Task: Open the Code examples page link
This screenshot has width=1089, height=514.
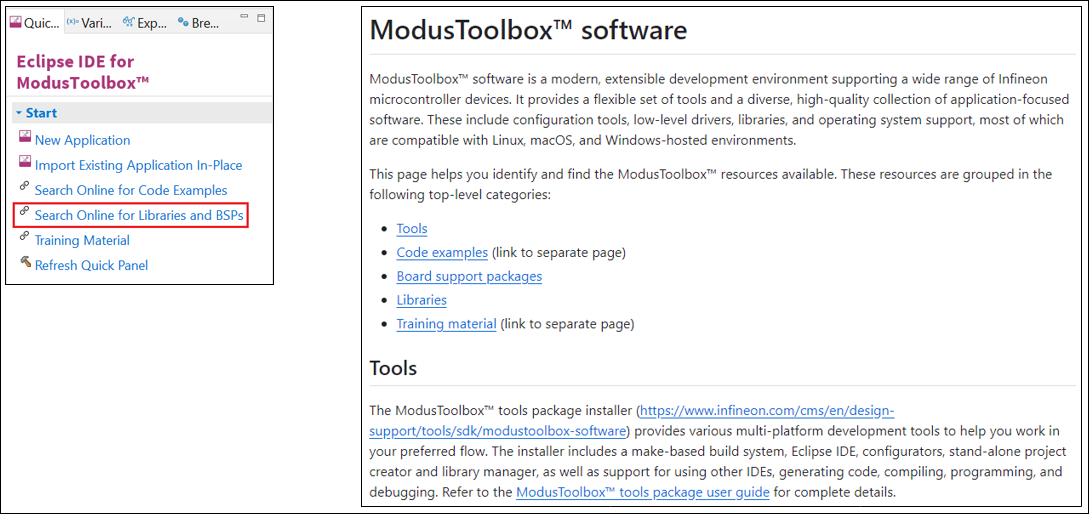Action: pos(442,252)
